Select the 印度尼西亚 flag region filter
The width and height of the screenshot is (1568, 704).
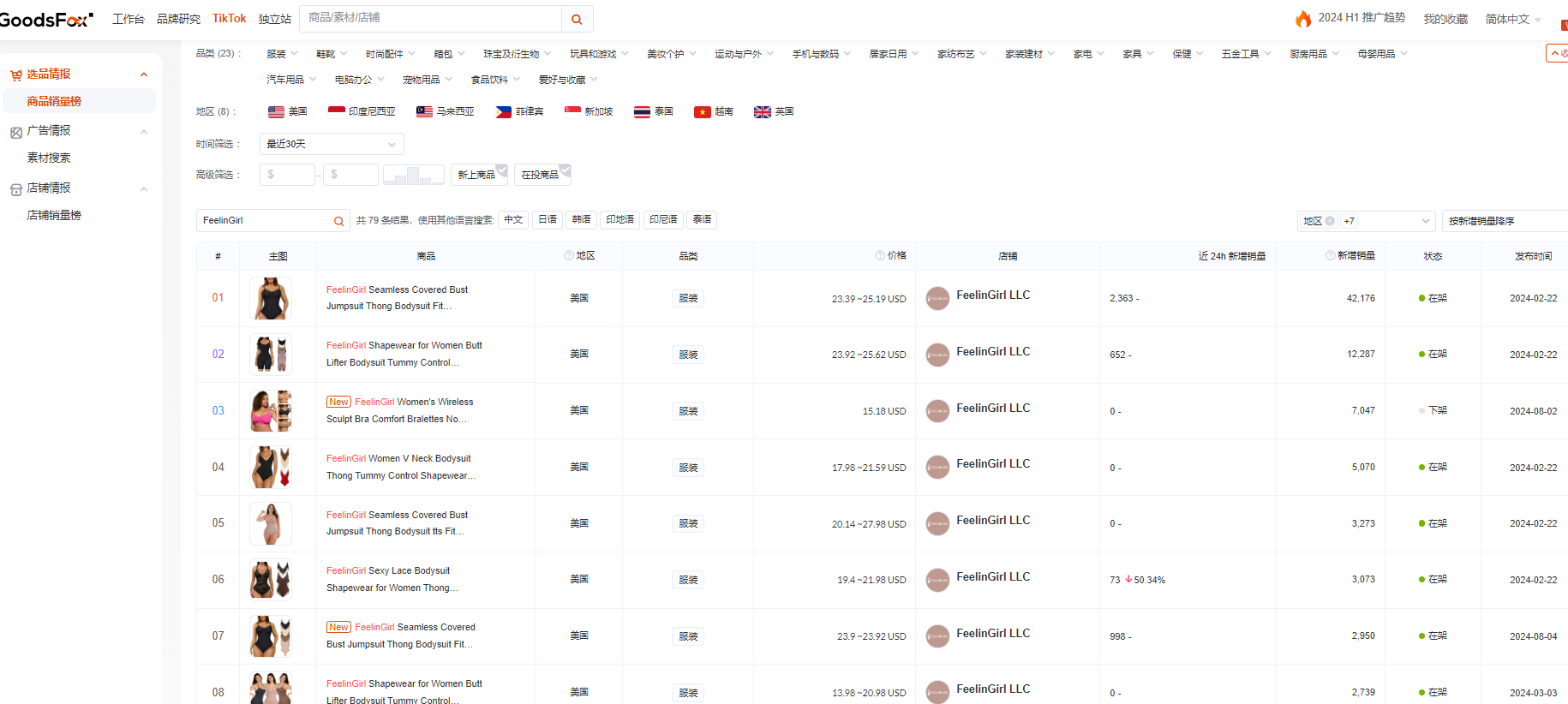tap(362, 112)
